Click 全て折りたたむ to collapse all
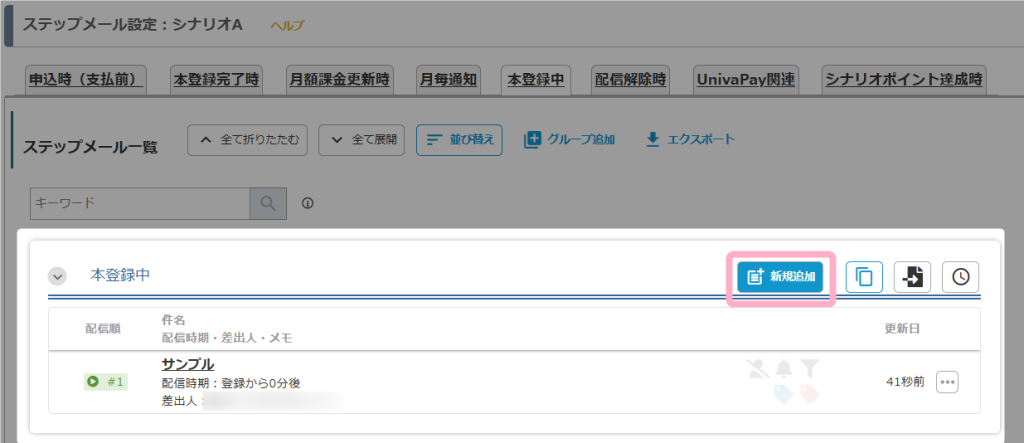The image size is (1024, 443). click(x=248, y=140)
